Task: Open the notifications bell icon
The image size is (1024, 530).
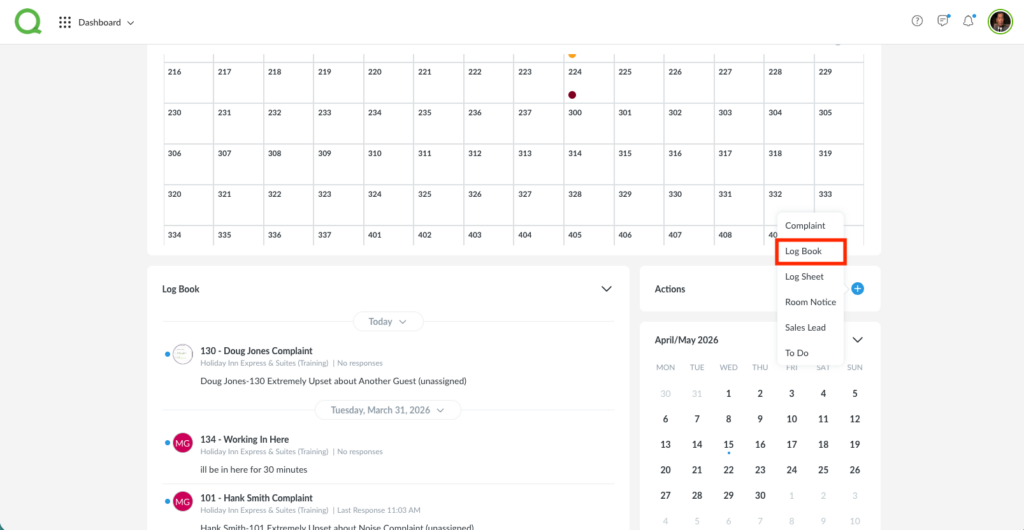Action: click(968, 22)
